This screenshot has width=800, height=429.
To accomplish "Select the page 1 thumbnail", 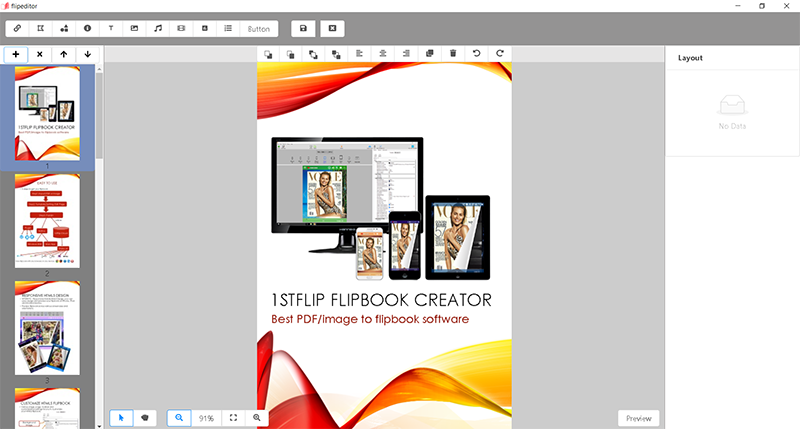I will coord(47,114).
